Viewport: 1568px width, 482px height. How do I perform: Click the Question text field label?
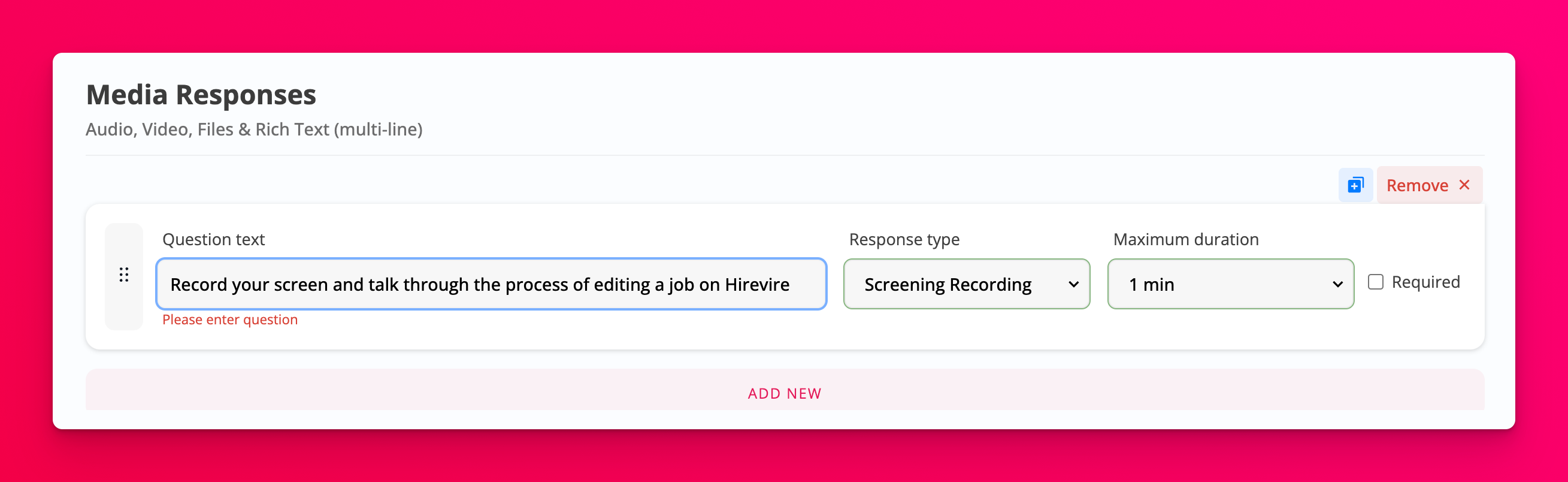213,239
